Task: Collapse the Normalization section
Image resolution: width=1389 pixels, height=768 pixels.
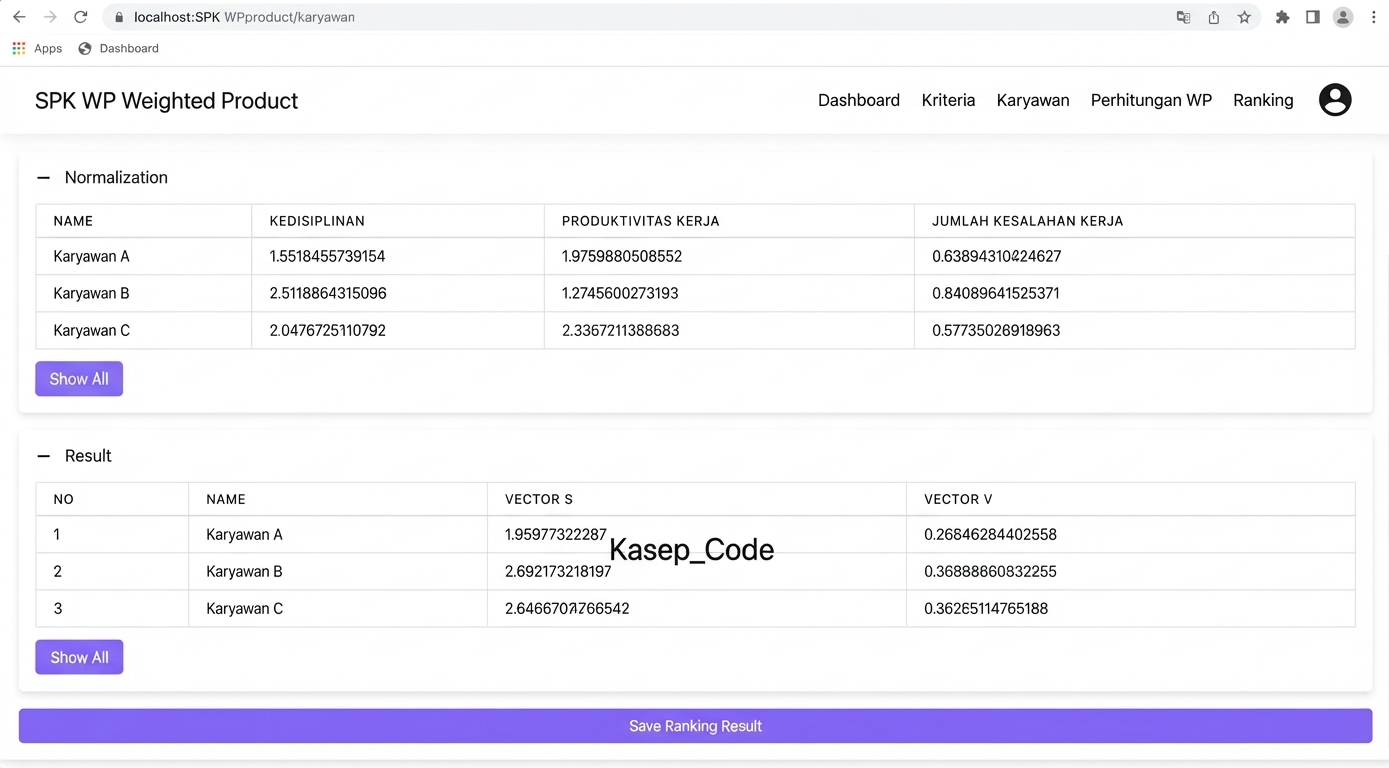Action: click(x=43, y=178)
